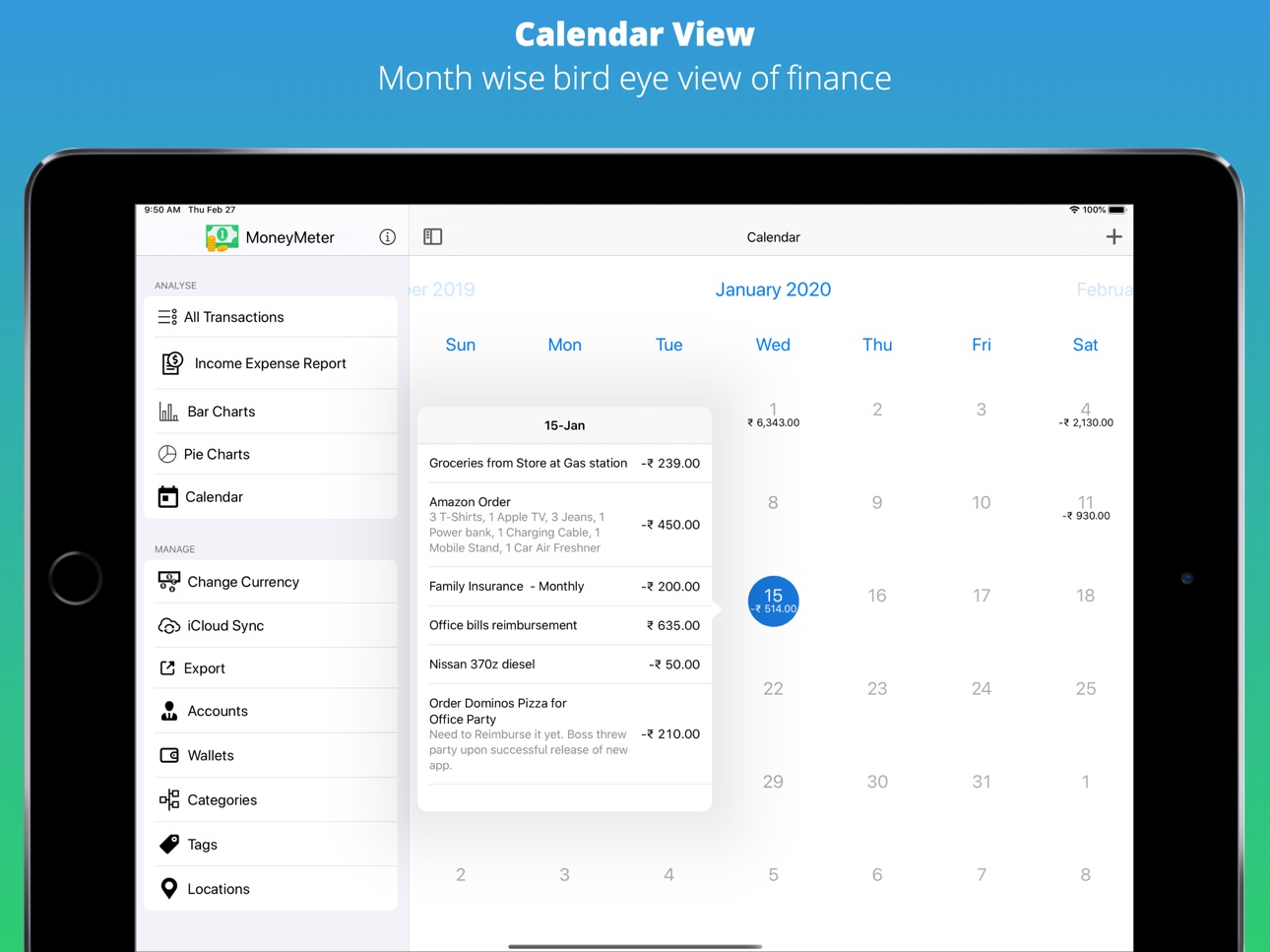The width and height of the screenshot is (1270, 952).
Task: Go to Pie Charts
Action: tap(271, 454)
